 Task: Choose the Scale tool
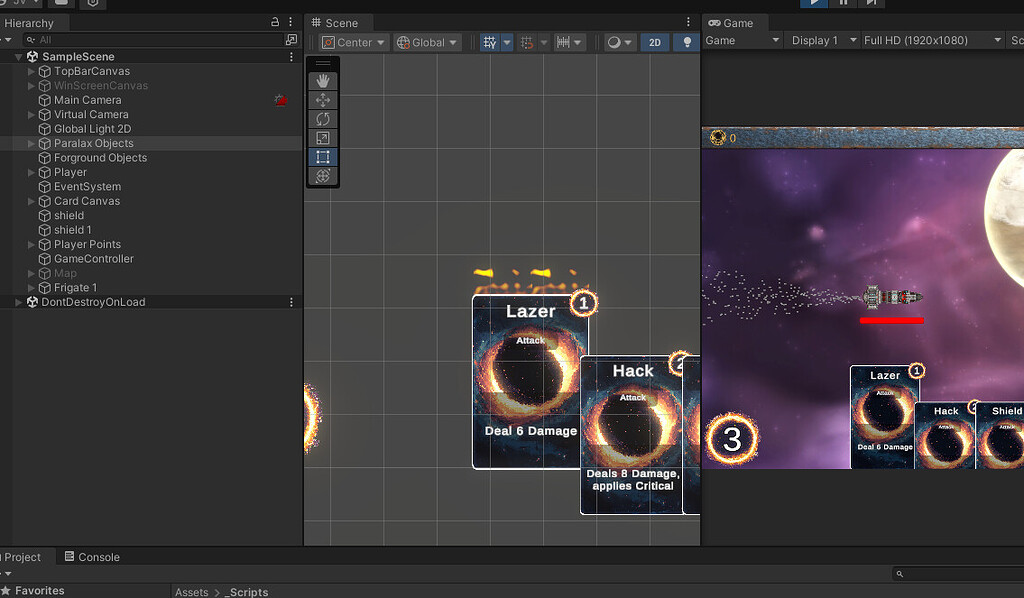tap(322, 137)
